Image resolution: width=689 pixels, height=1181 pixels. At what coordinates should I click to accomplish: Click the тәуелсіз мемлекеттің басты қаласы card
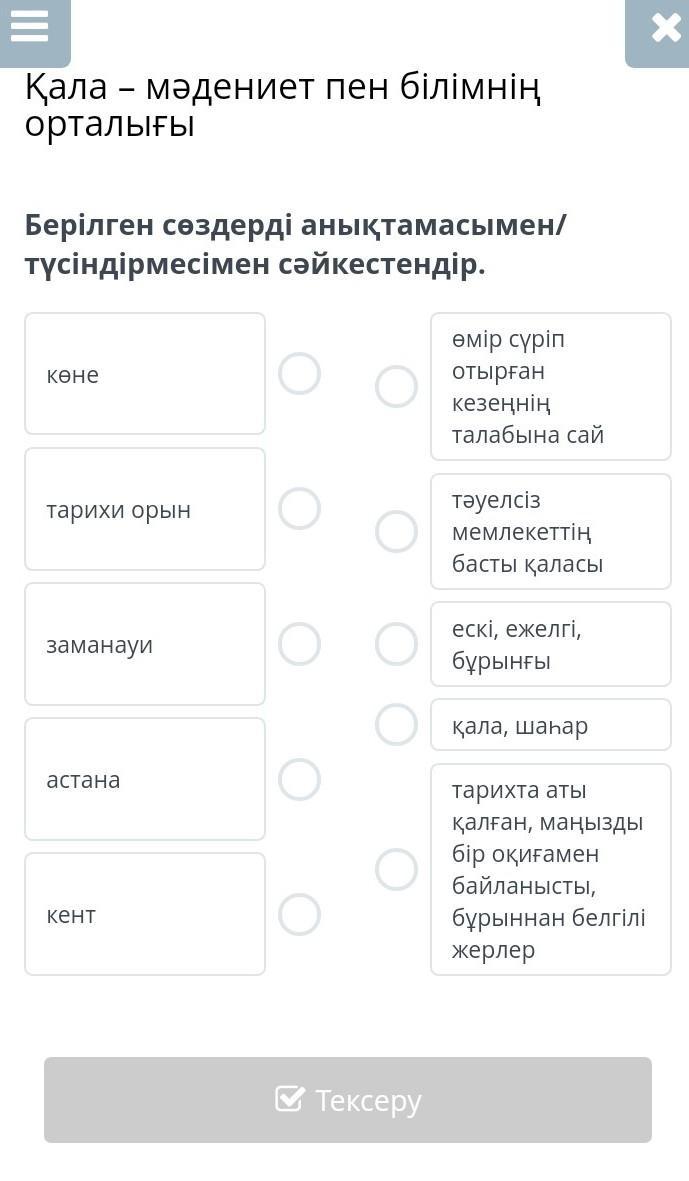(551, 531)
